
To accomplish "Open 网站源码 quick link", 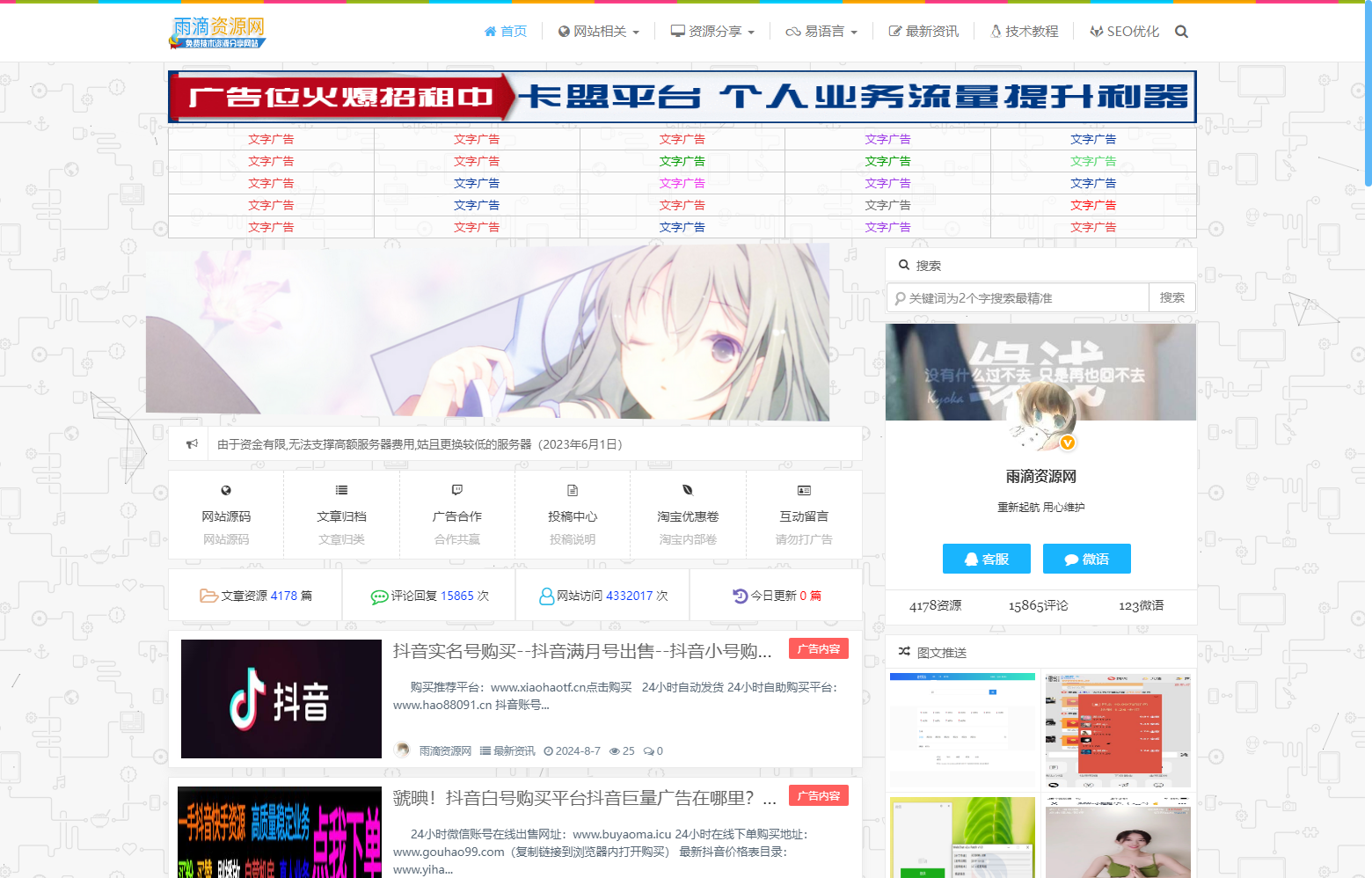I will tap(226, 516).
